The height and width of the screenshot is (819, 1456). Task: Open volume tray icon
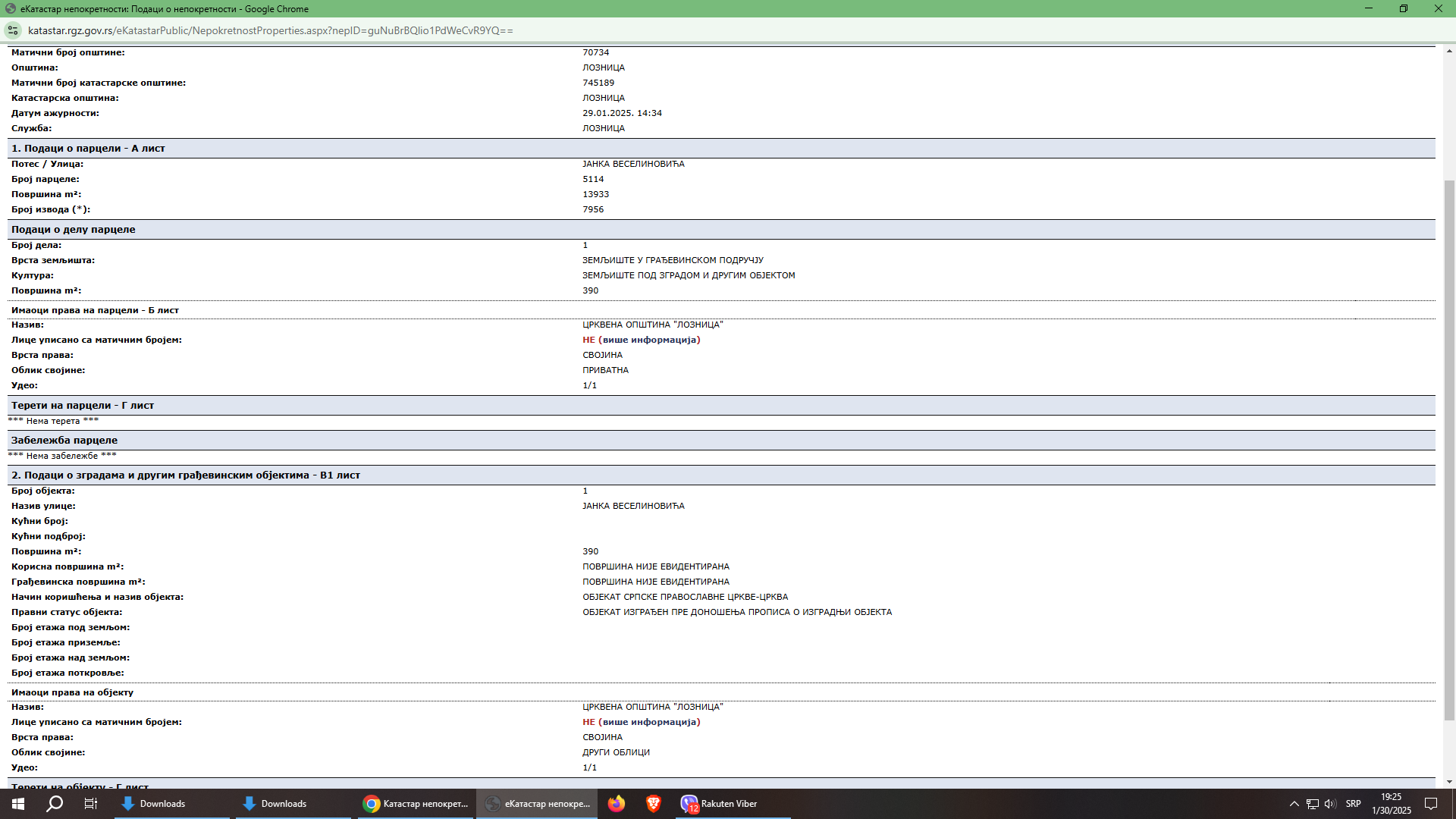click(x=1330, y=804)
